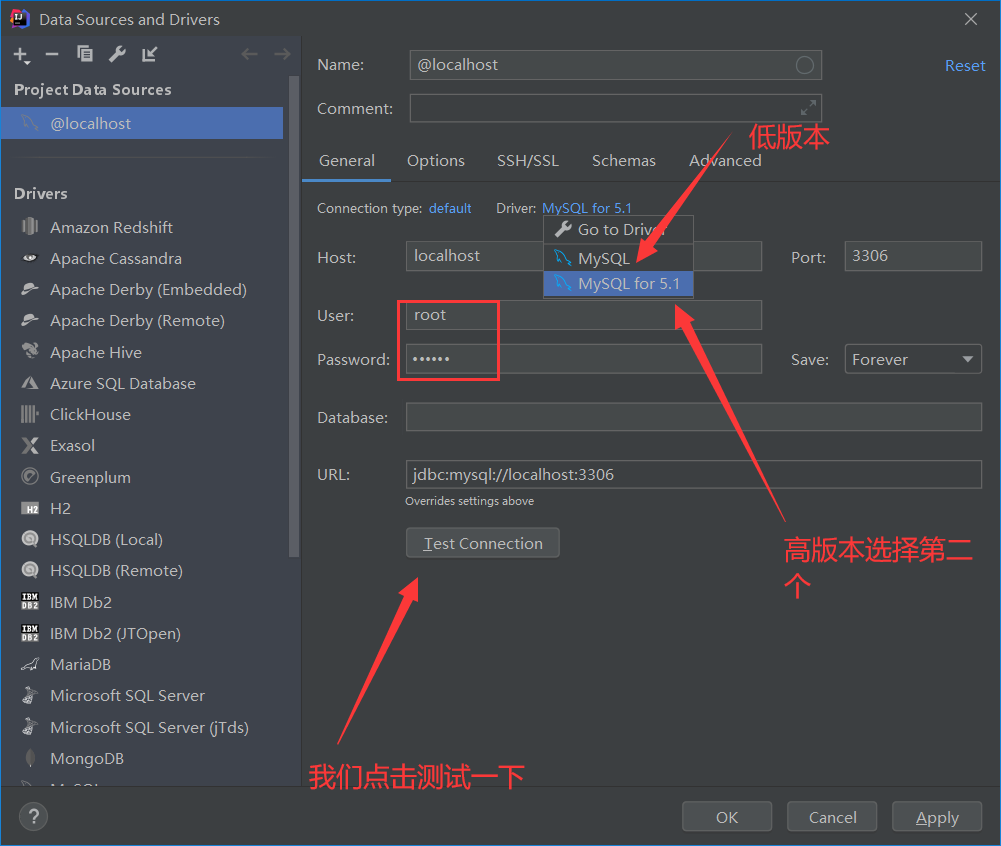The height and width of the screenshot is (846, 1001).
Task: Open the Driver selection link dropdown
Action: pos(586,208)
